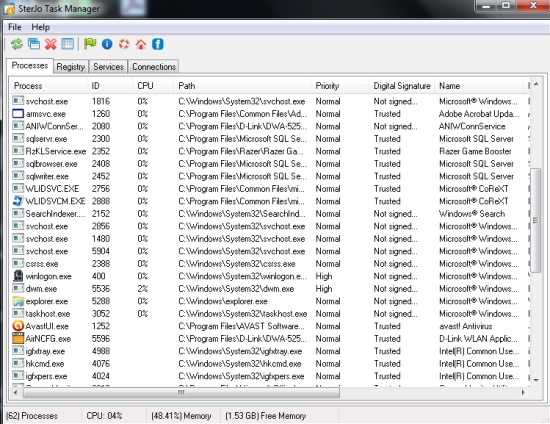Sort by the CPU column header
Screen dimensions: 550x424
click(153, 86)
